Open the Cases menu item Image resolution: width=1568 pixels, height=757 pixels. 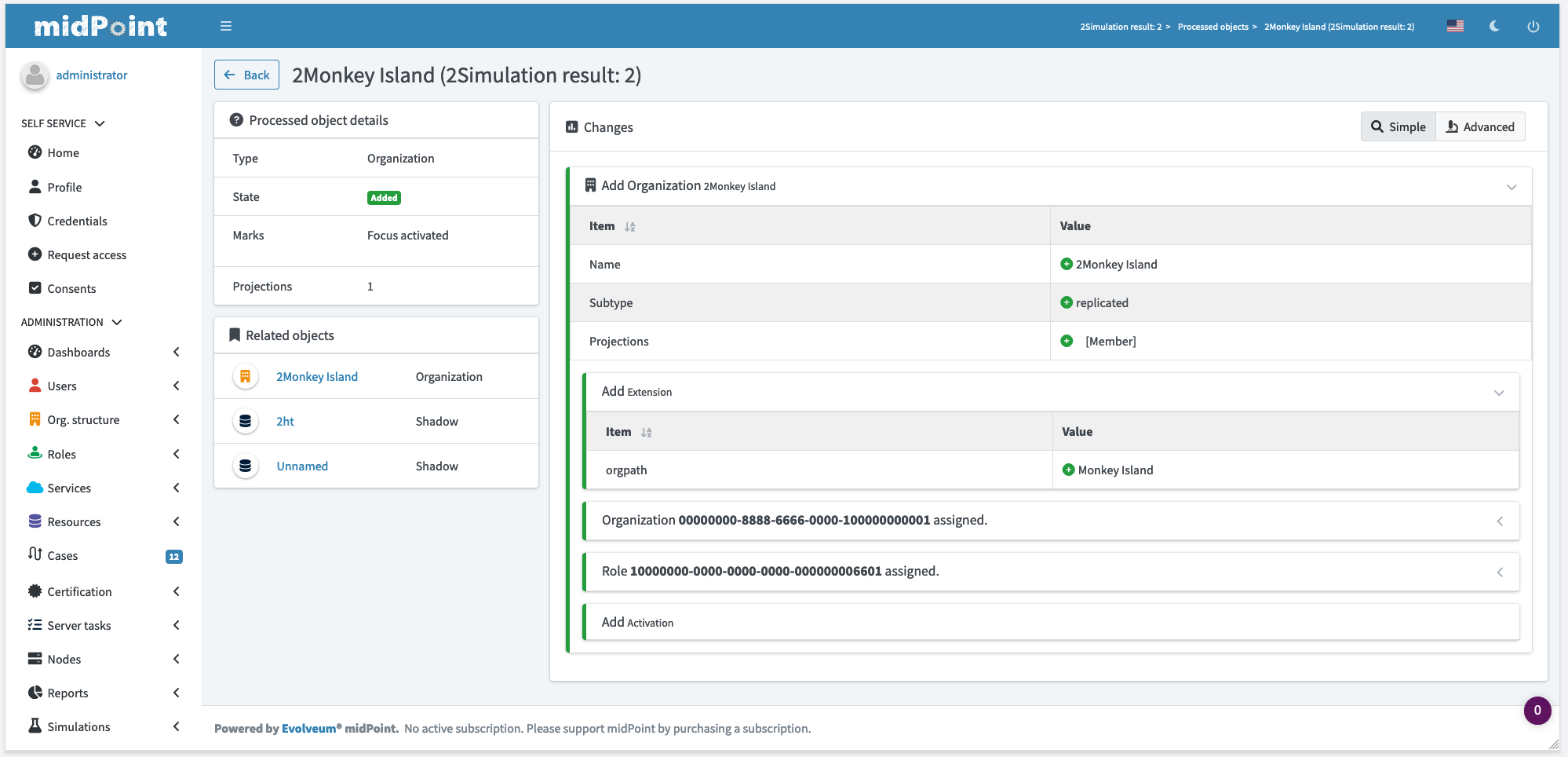(x=63, y=555)
